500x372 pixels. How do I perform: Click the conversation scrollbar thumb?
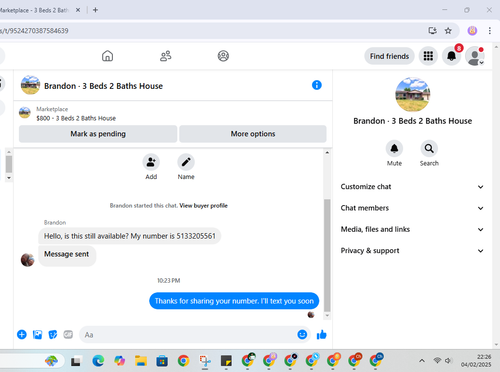click(327, 255)
